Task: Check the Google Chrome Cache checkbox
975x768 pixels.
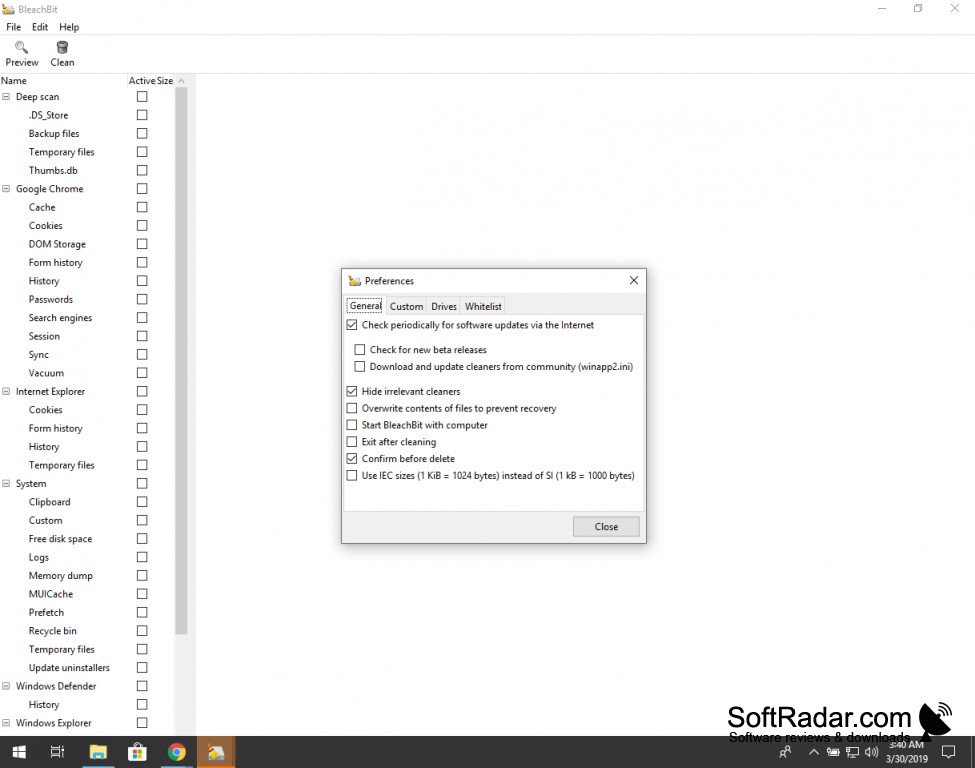Action: pyautogui.click(x=142, y=207)
